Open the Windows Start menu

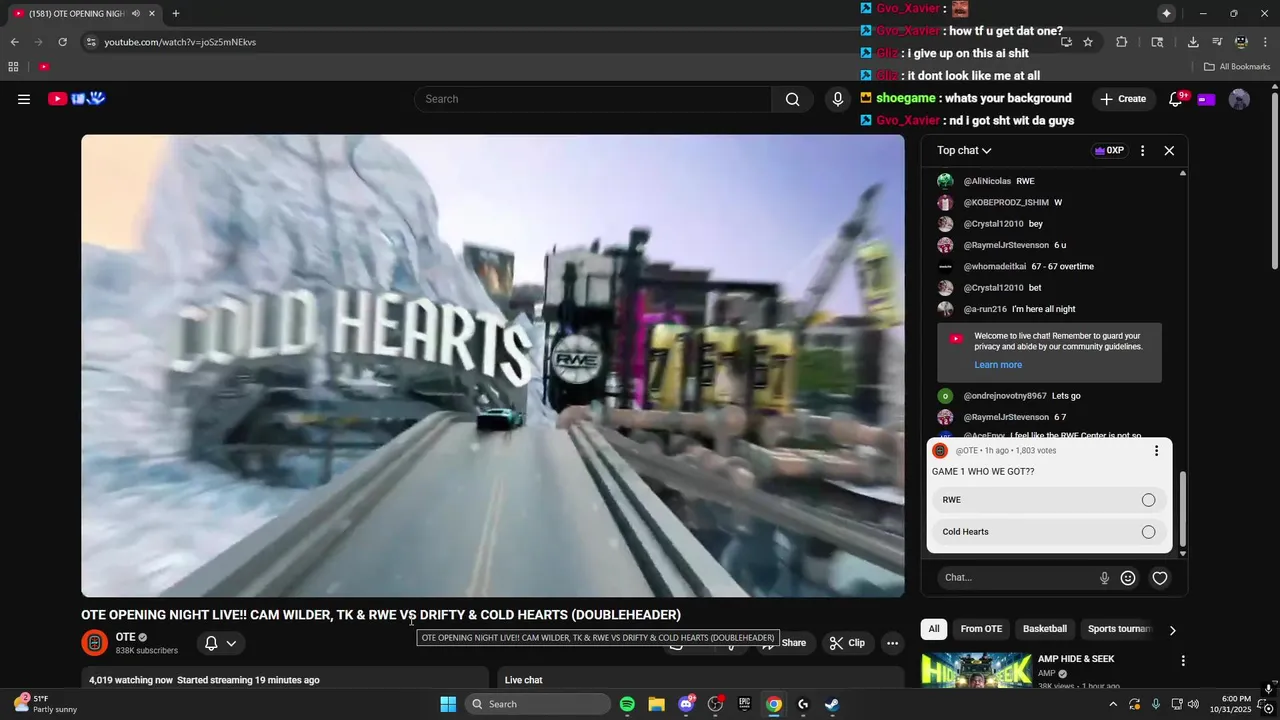pos(448,704)
